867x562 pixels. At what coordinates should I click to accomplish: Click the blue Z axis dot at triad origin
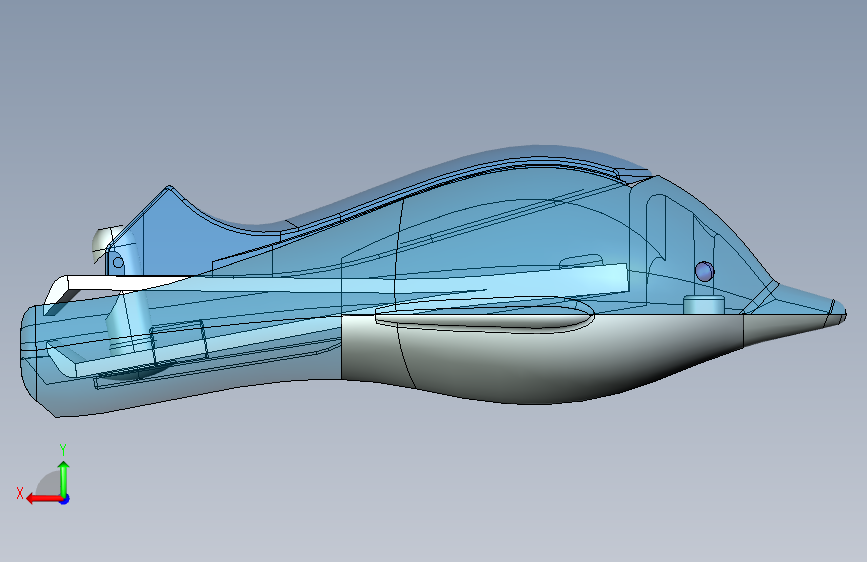point(65,499)
